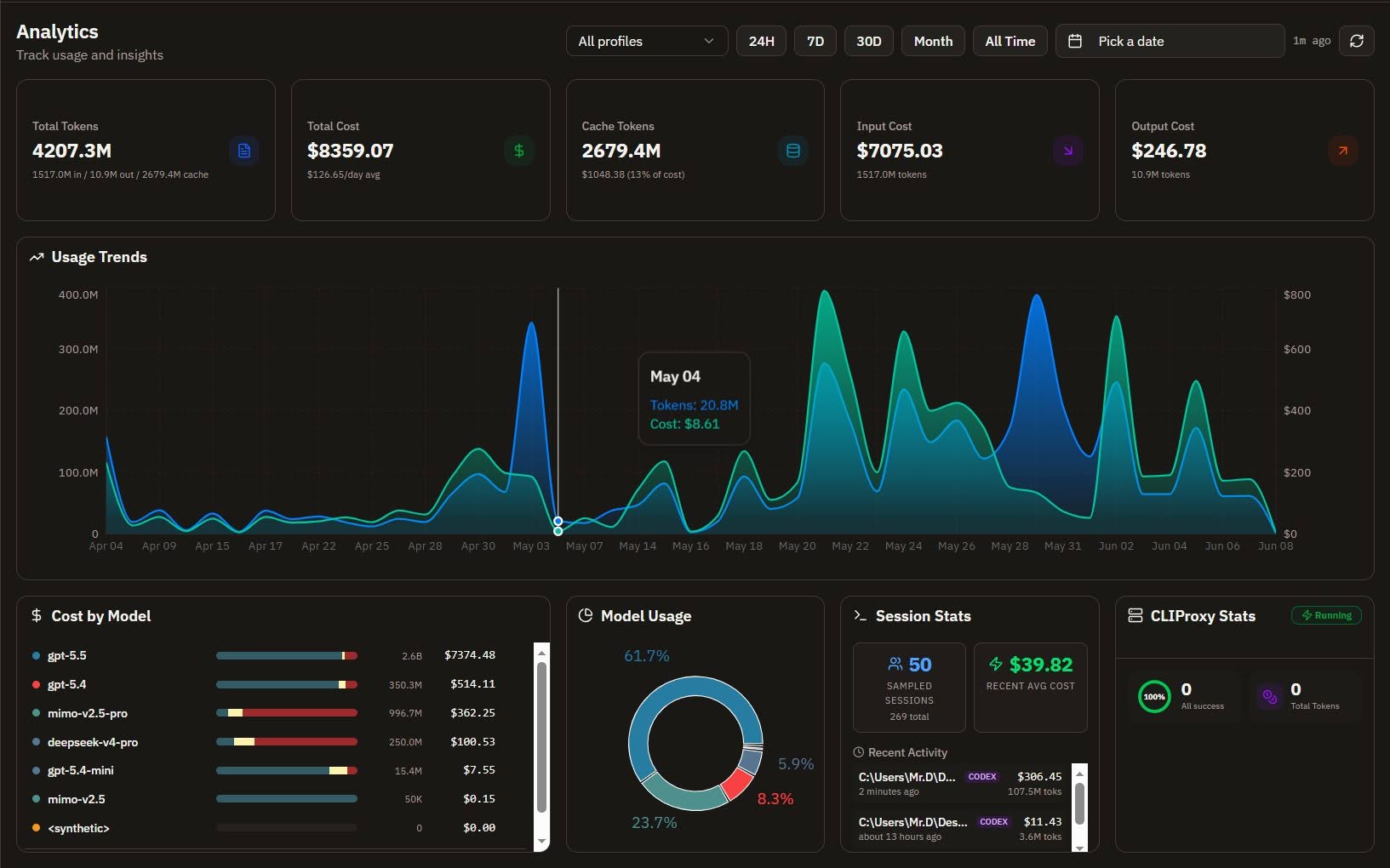Click the Cache Tokens database icon
Image resolution: width=1390 pixels, height=868 pixels.
[x=793, y=151]
